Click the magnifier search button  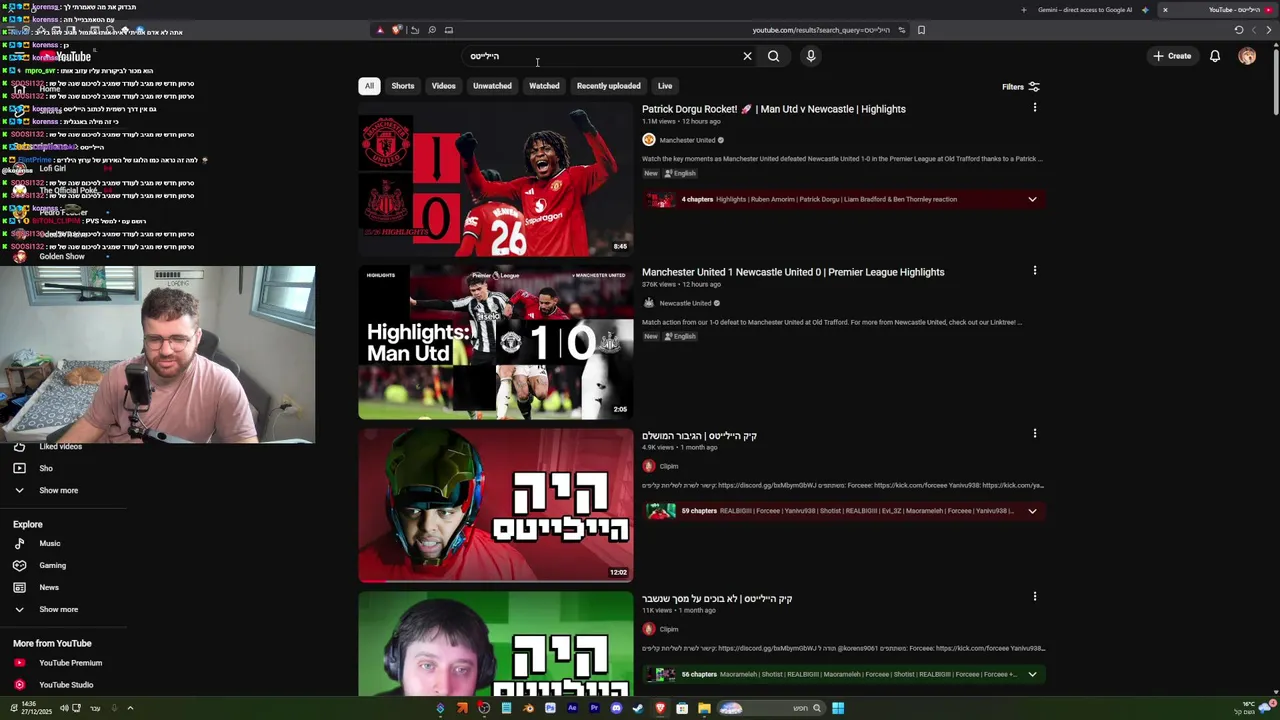(773, 56)
